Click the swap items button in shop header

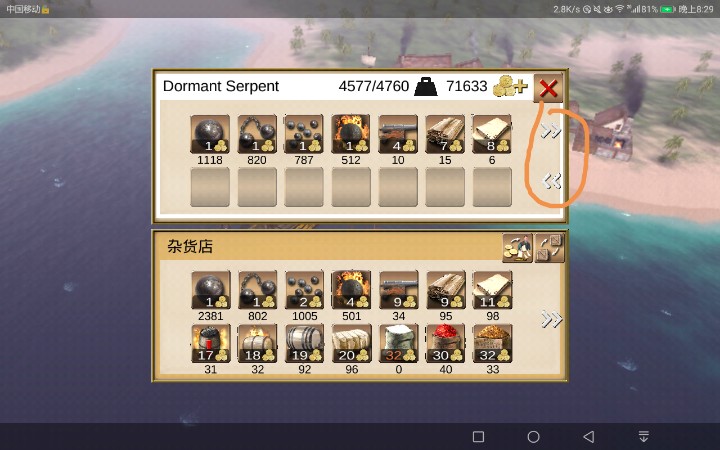click(x=550, y=248)
